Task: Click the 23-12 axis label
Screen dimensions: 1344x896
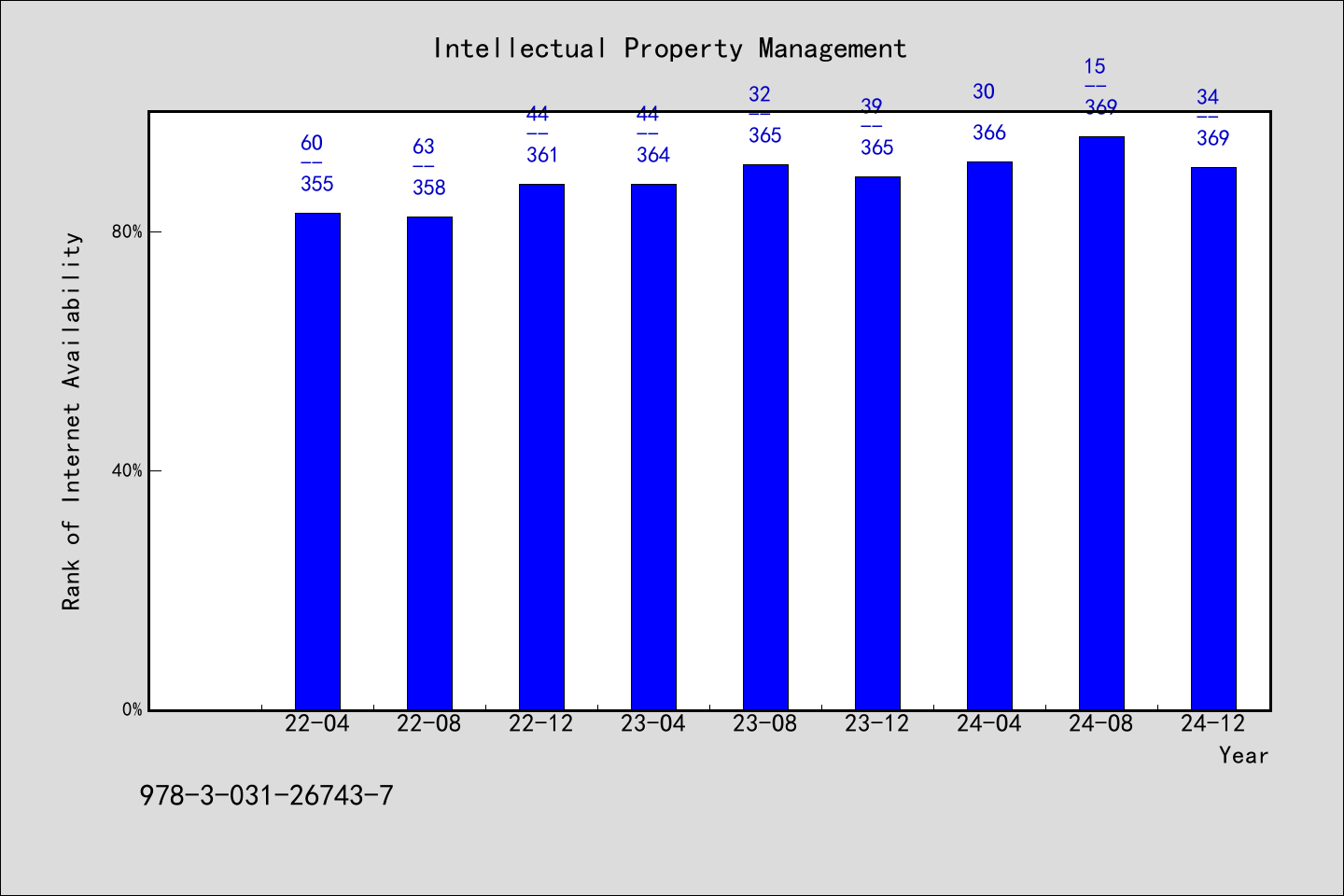Action: [x=877, y=723]
